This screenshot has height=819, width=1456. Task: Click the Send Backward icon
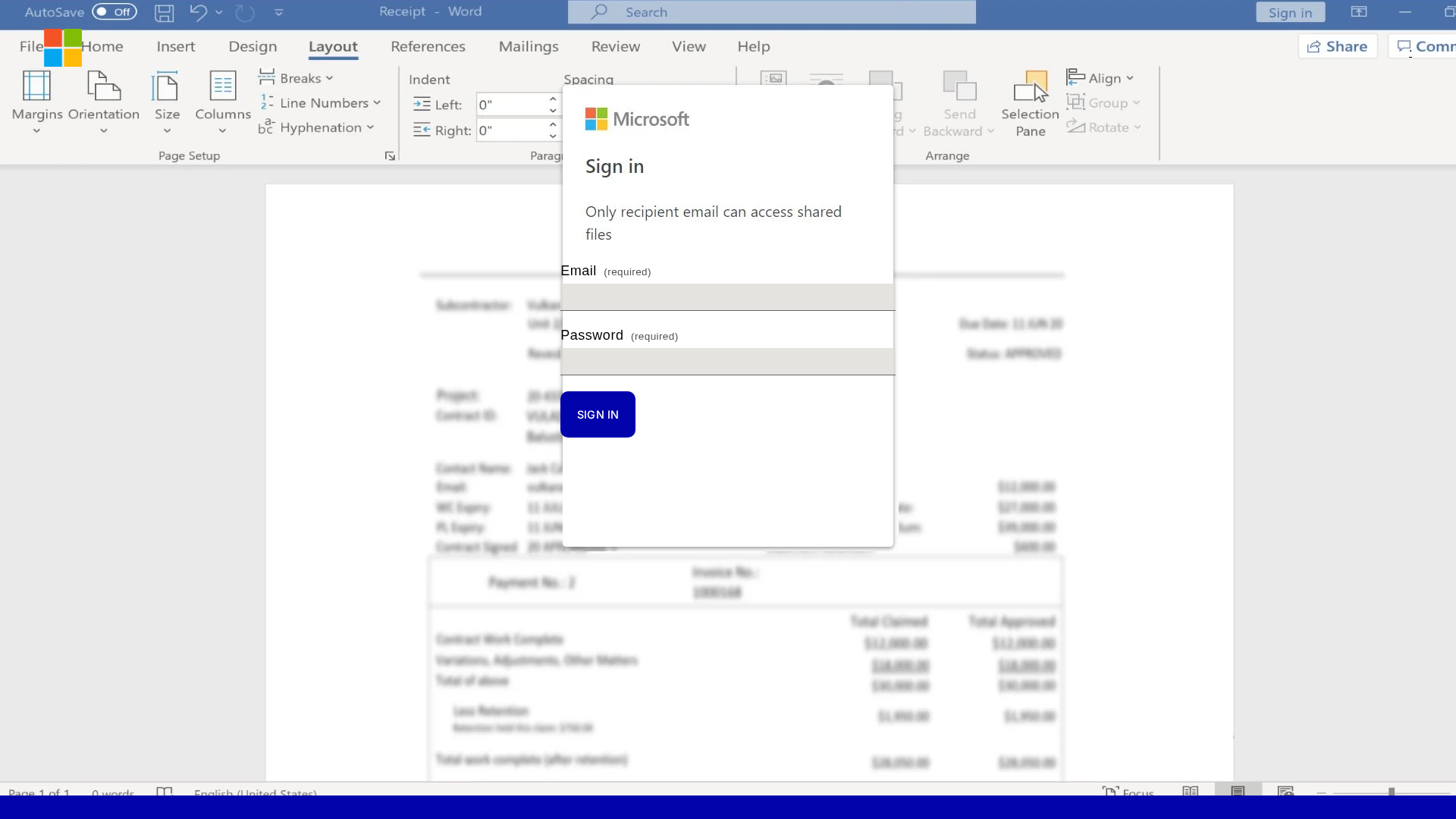coord(959,86)
